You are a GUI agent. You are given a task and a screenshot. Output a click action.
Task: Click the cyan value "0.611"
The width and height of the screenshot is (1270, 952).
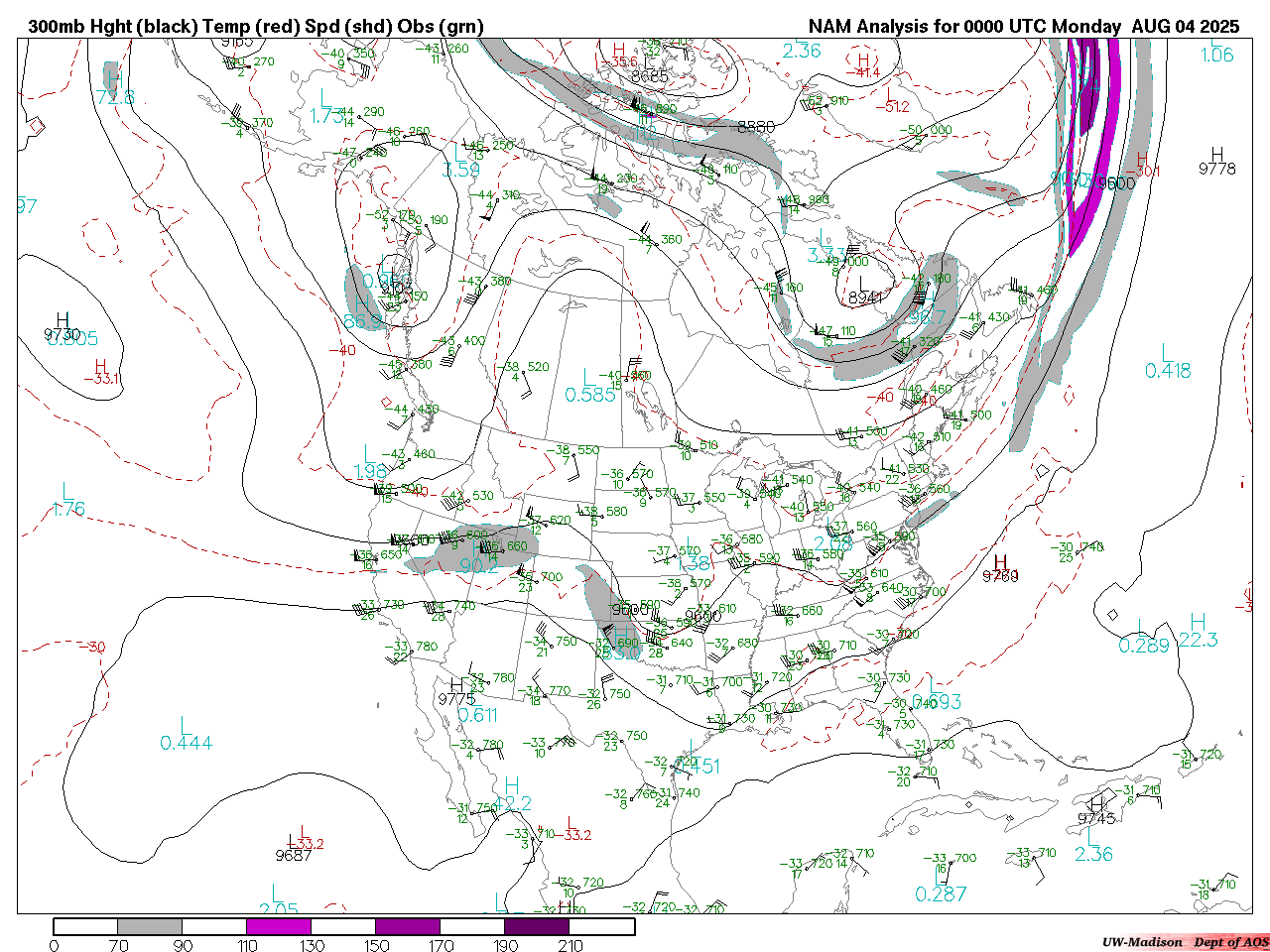(477, 715)
